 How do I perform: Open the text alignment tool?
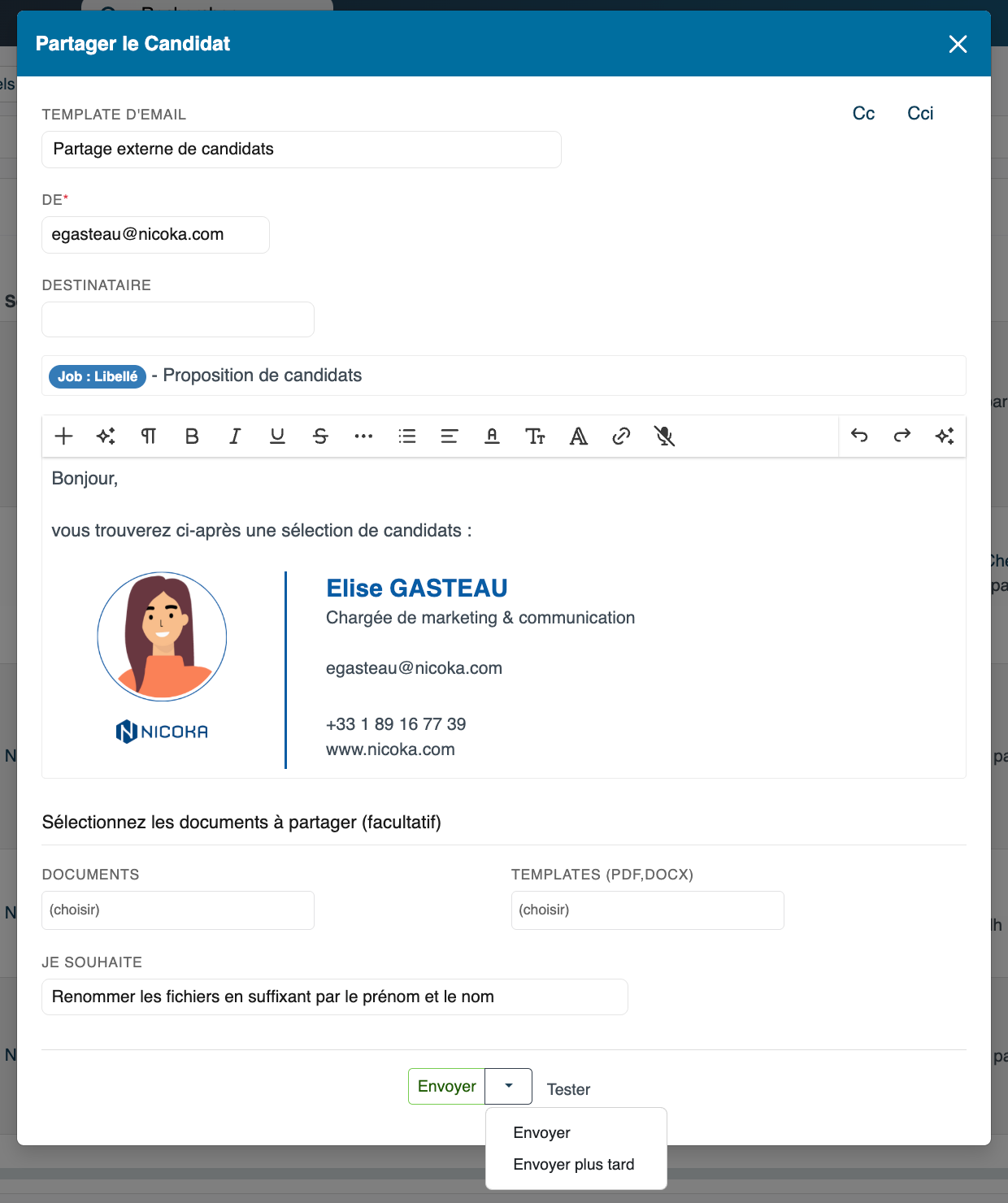[450, 436]
